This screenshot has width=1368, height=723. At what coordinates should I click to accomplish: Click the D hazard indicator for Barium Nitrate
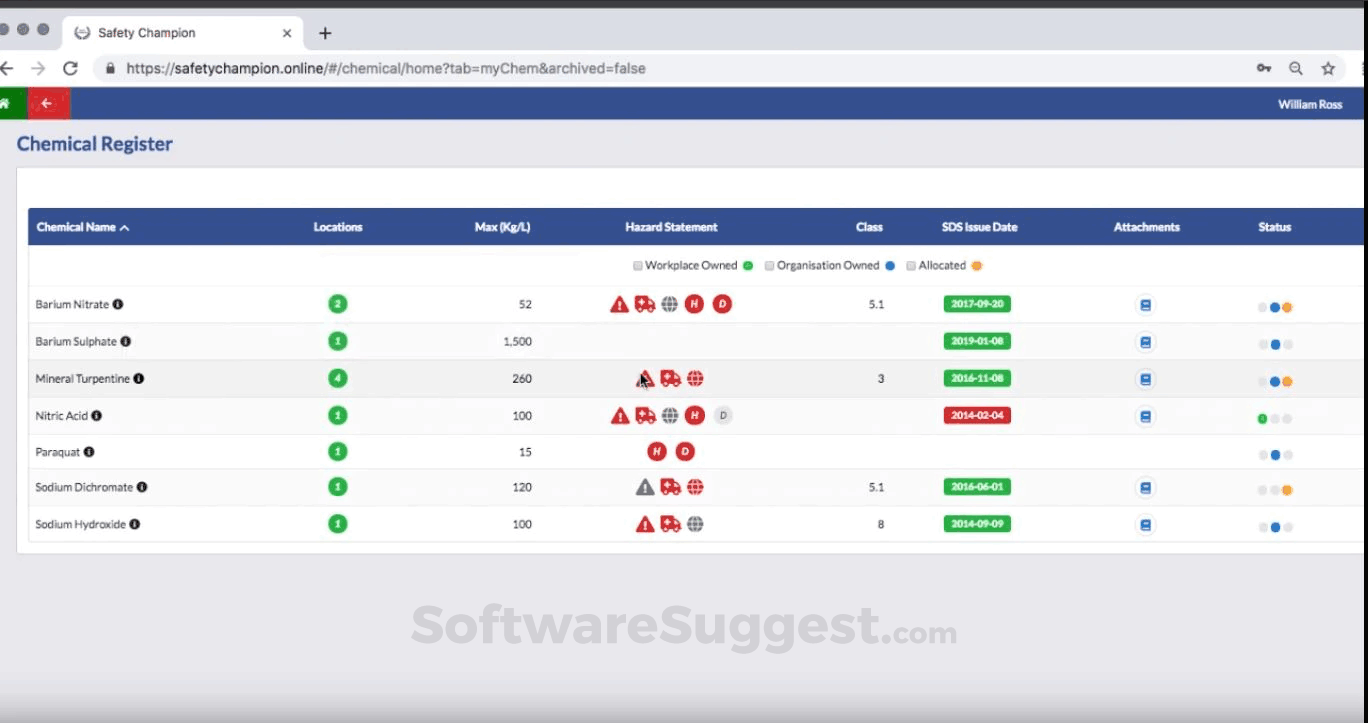(722, 304)
